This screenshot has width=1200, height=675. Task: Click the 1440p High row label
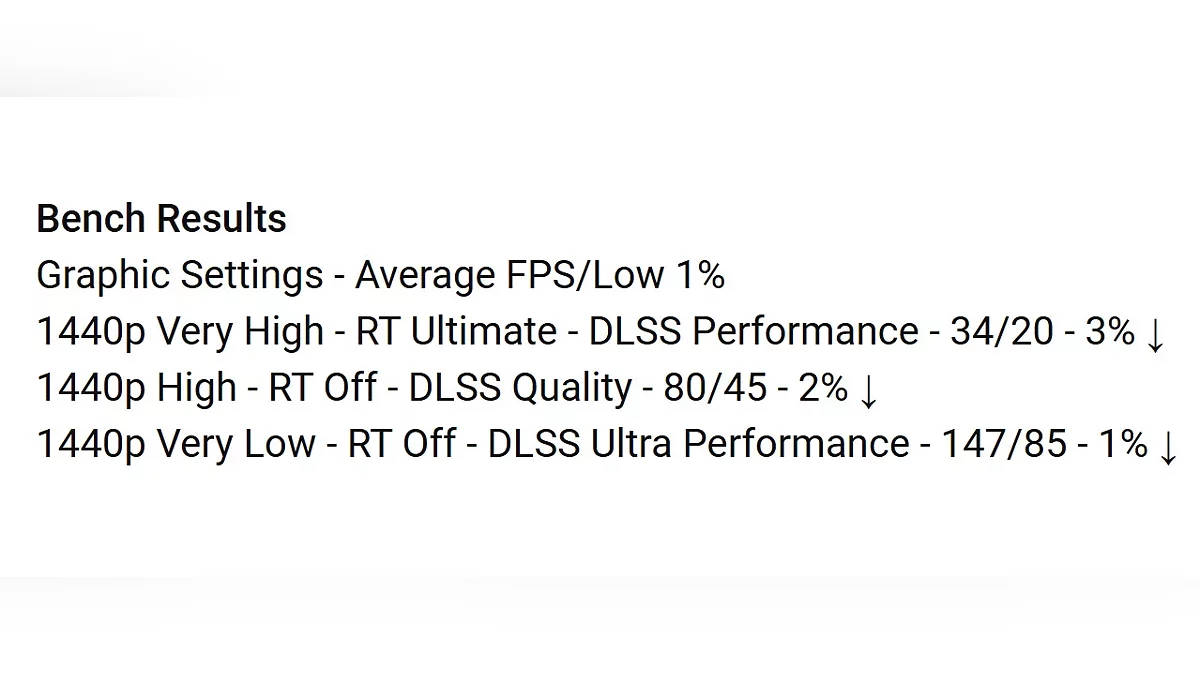(136, 388)
